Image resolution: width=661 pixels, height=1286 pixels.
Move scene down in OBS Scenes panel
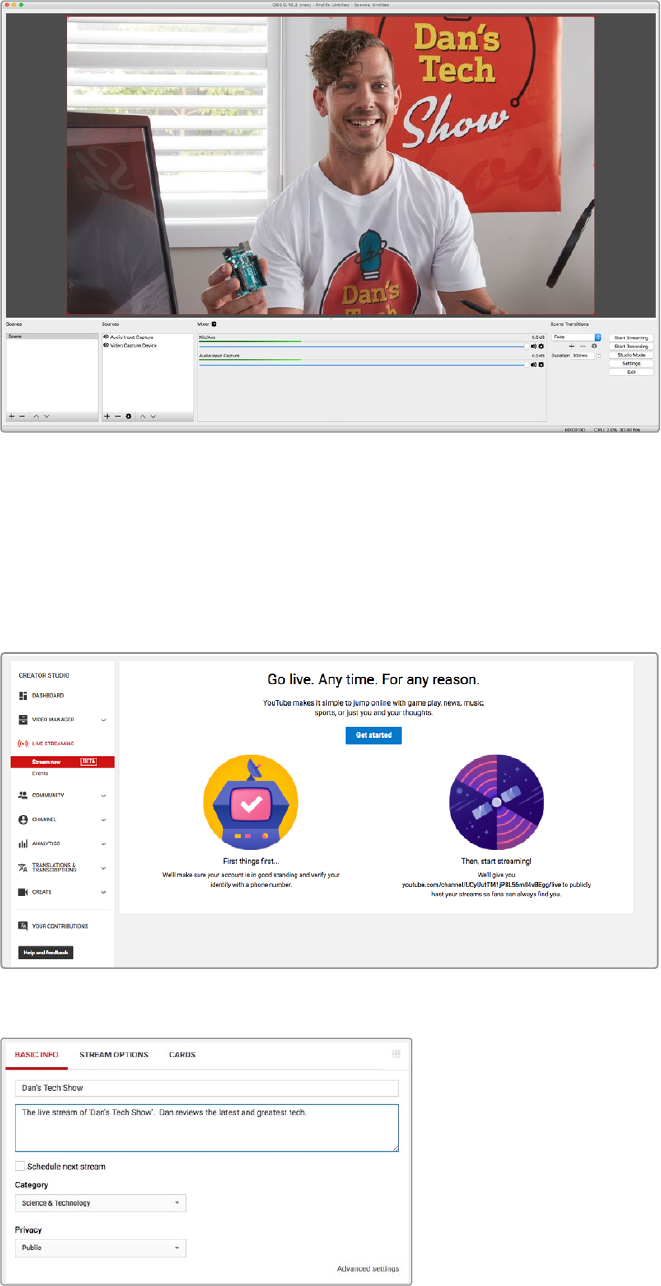[x=46, y=416]
